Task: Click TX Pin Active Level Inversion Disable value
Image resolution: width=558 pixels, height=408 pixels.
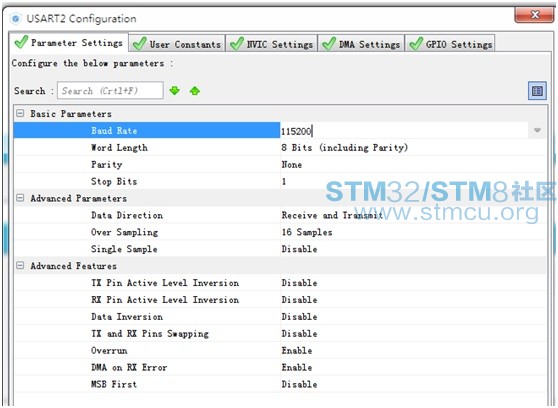Action: (299, 283)
